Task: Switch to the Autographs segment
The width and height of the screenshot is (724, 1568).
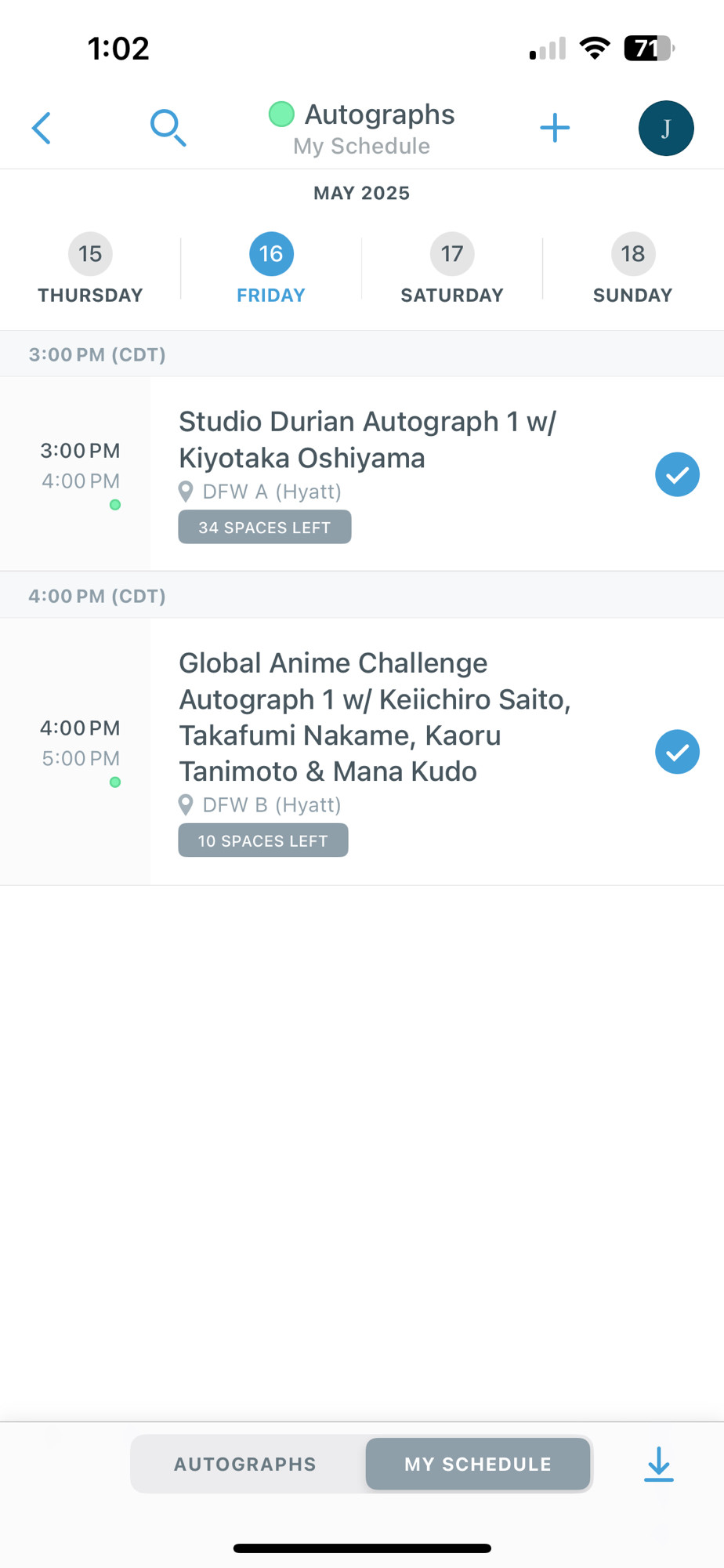Action: click(x=245, y=1464)
